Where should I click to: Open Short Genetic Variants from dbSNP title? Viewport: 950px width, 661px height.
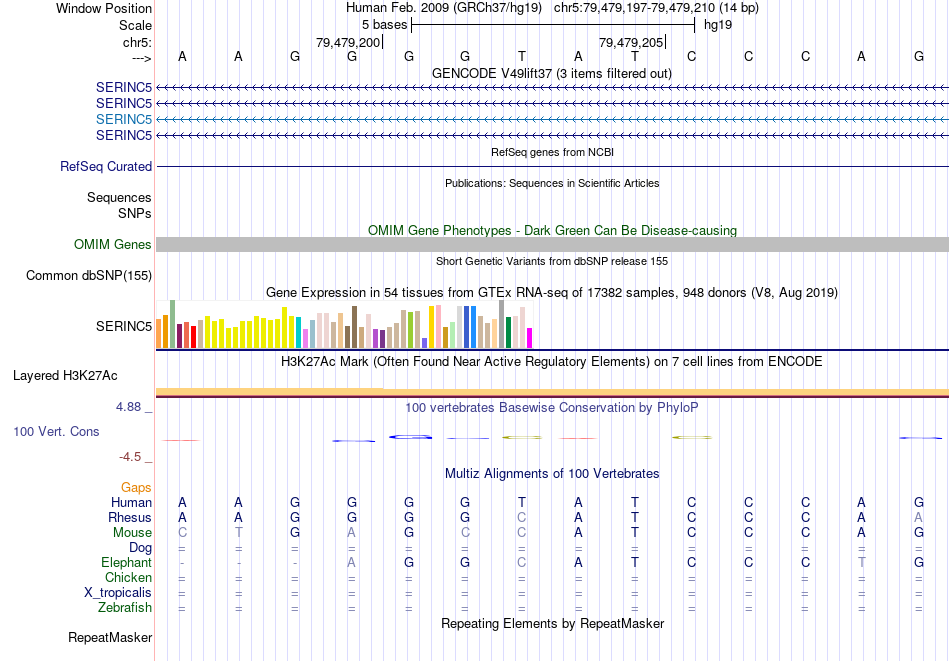click(x=552, y=261)
